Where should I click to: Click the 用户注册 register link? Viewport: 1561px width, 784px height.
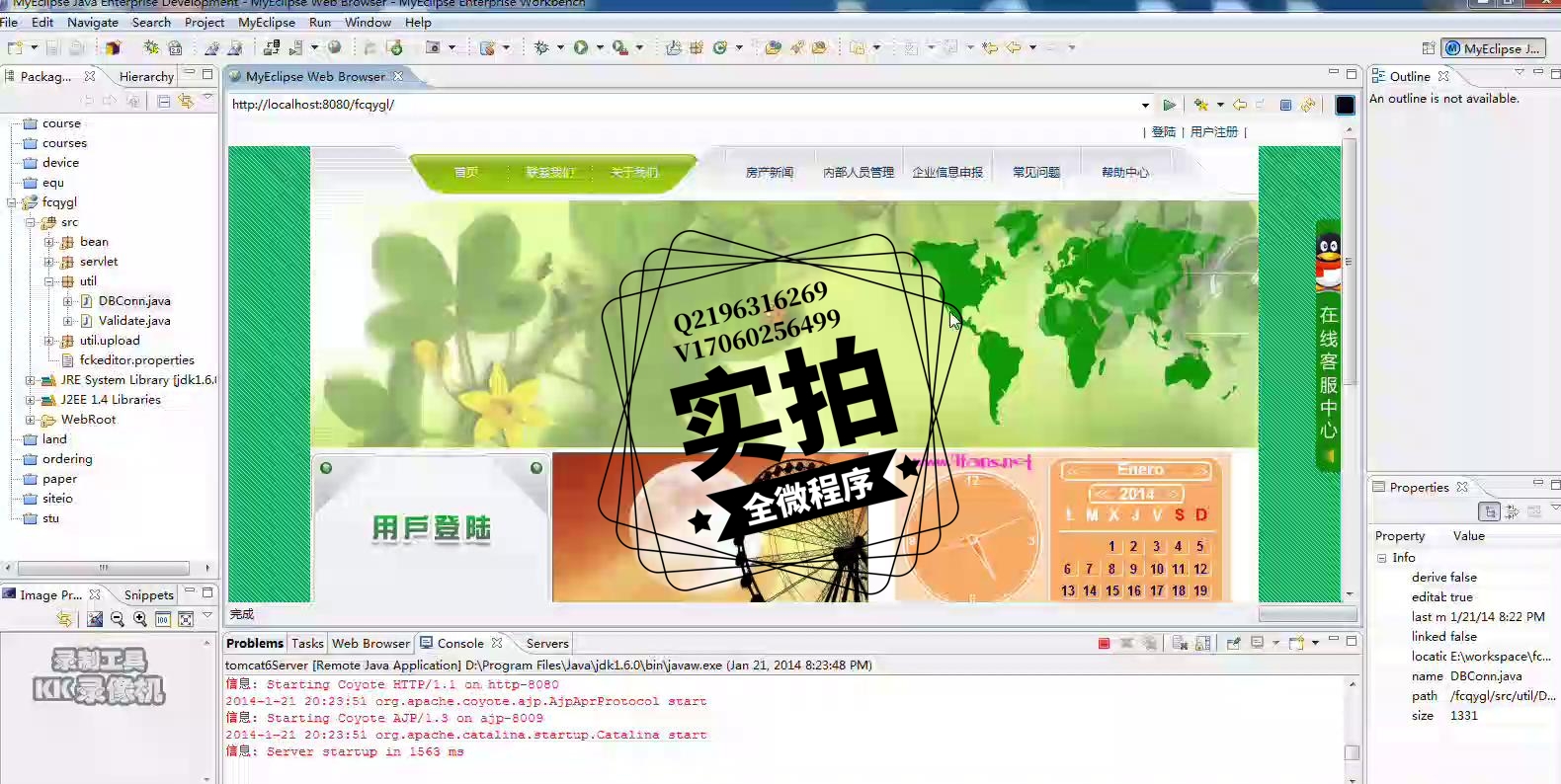point(1214,131)
